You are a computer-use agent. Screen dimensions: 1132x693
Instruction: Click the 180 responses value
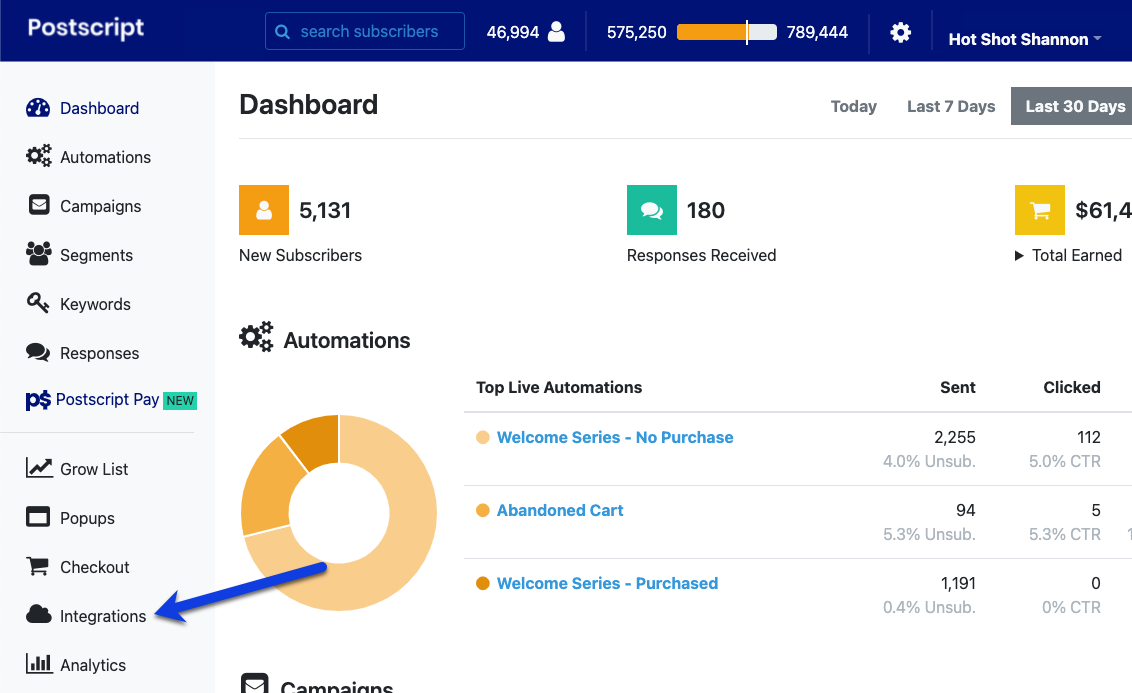click(x=705, y=210)
